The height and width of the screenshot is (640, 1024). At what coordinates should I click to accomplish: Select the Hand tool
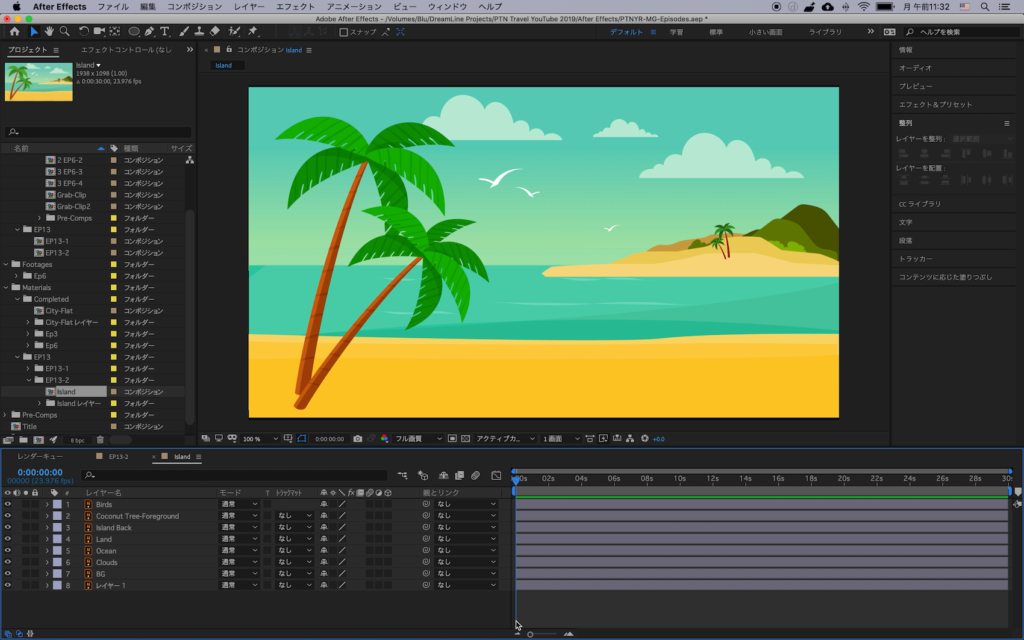point(49,32)
